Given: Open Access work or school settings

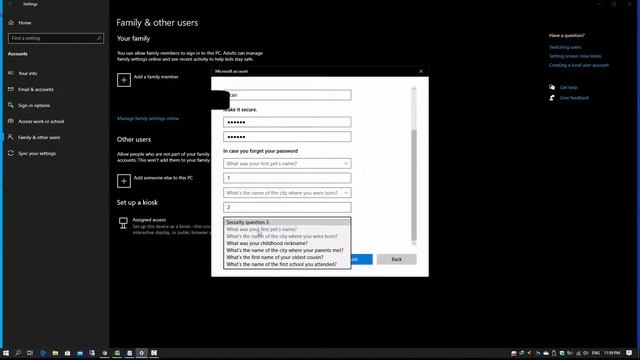Looking at the screenshot, I should [41, 121].
